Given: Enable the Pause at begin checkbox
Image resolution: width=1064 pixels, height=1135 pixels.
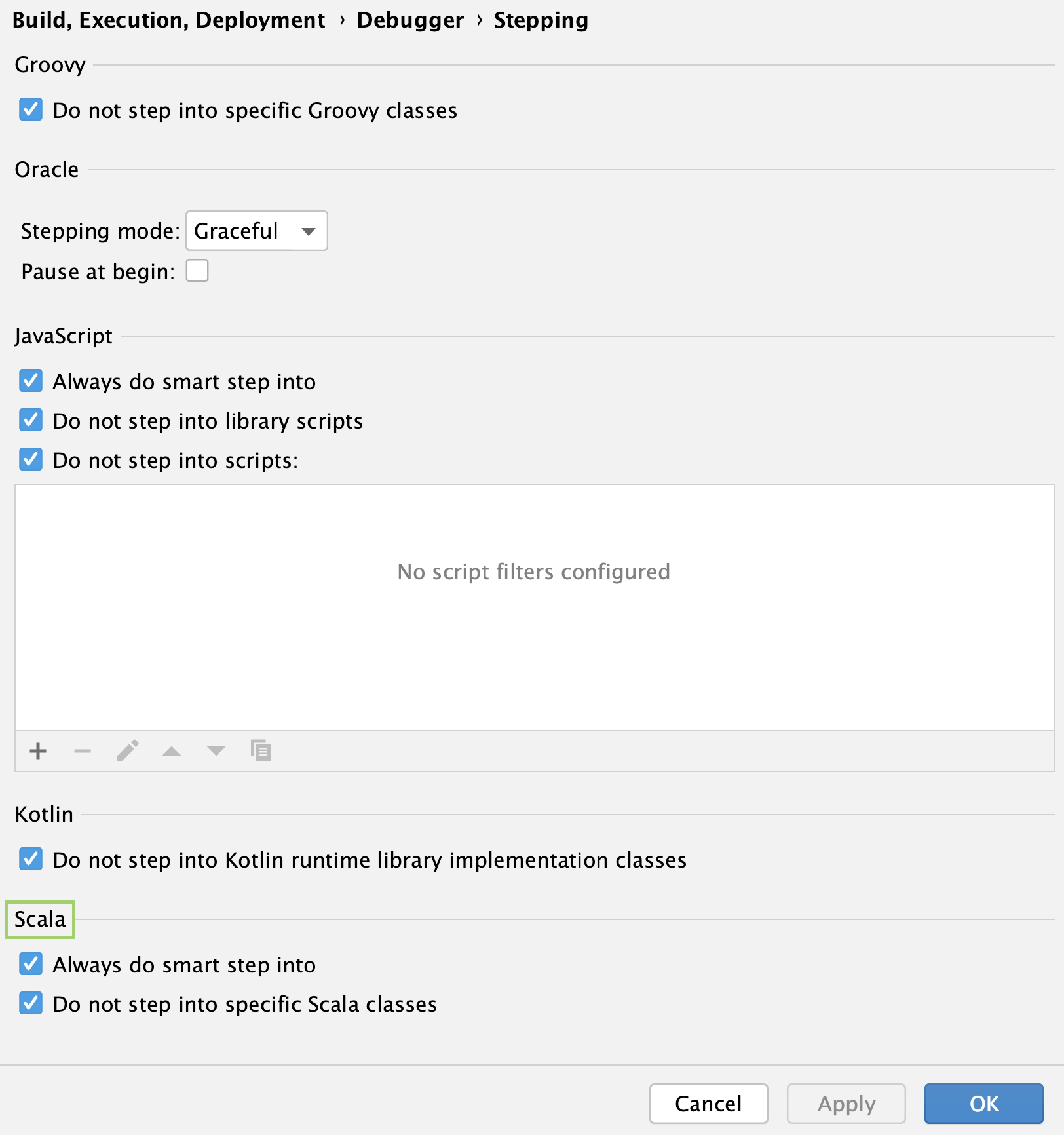Looking at the screenshot, I should click(197, 270).
